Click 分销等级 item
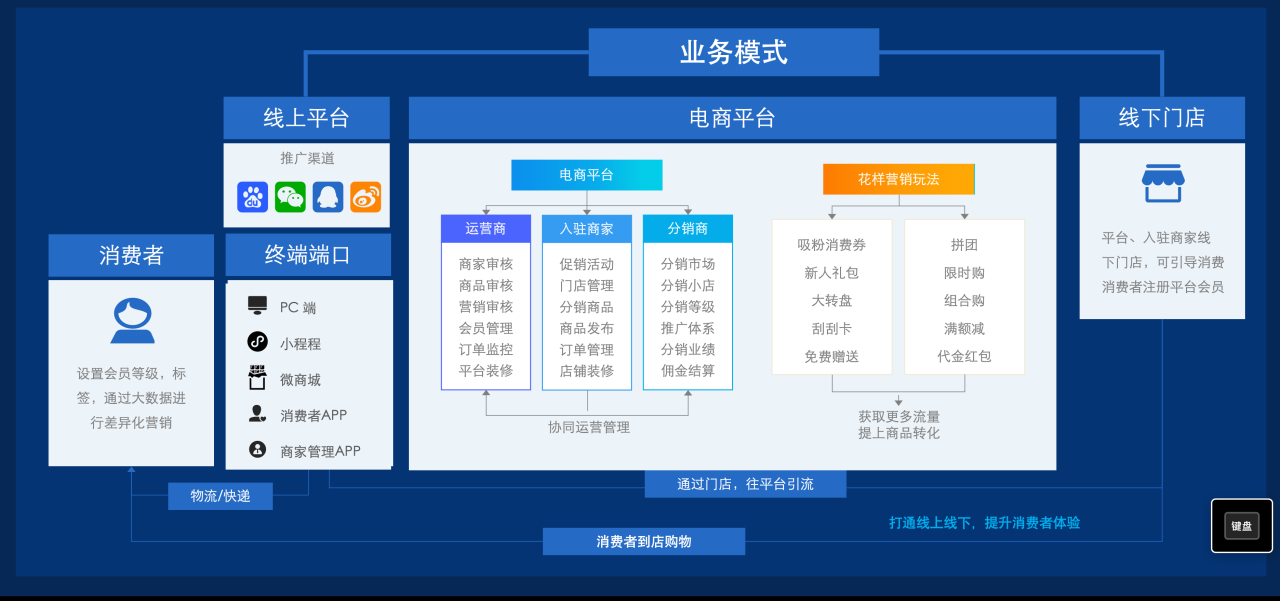 coord(688,307)
